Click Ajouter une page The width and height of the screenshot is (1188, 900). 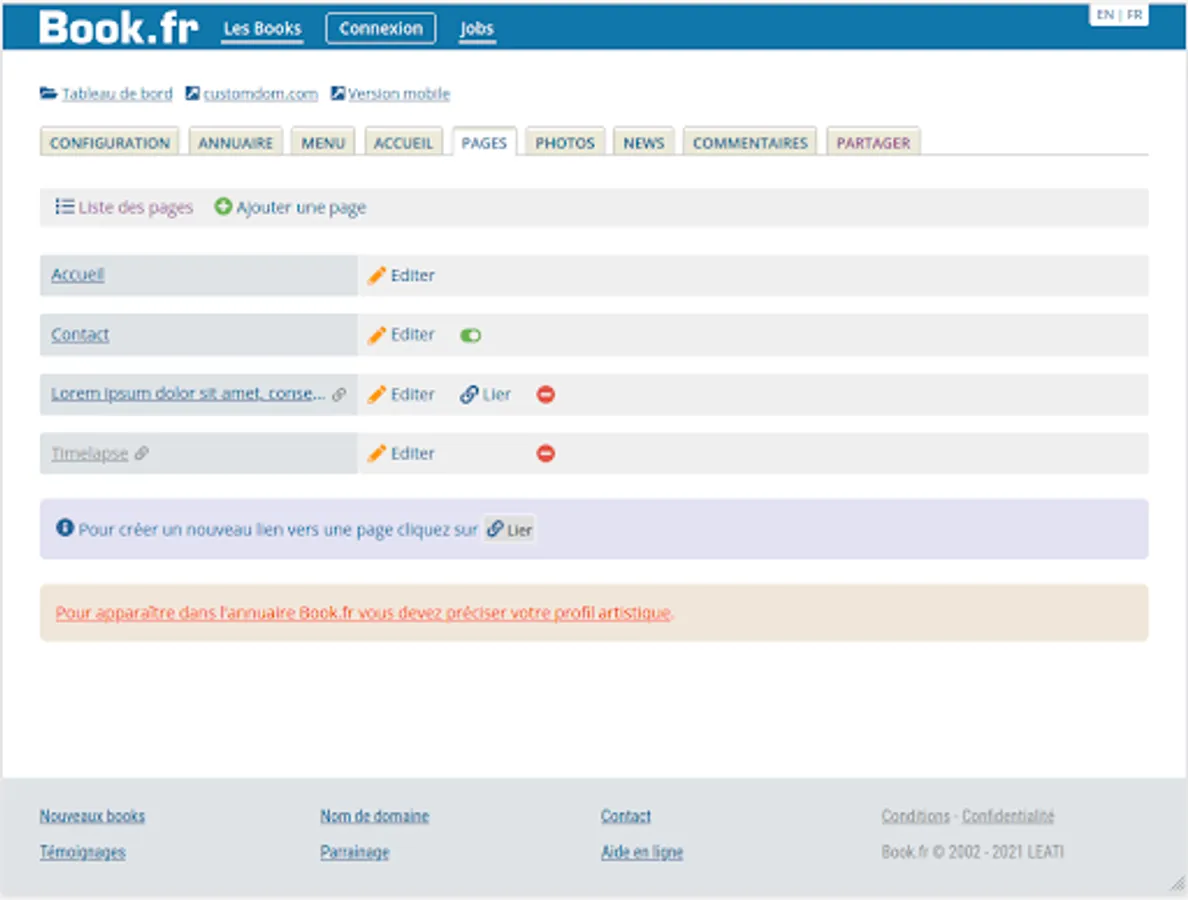tap(301, 208)
